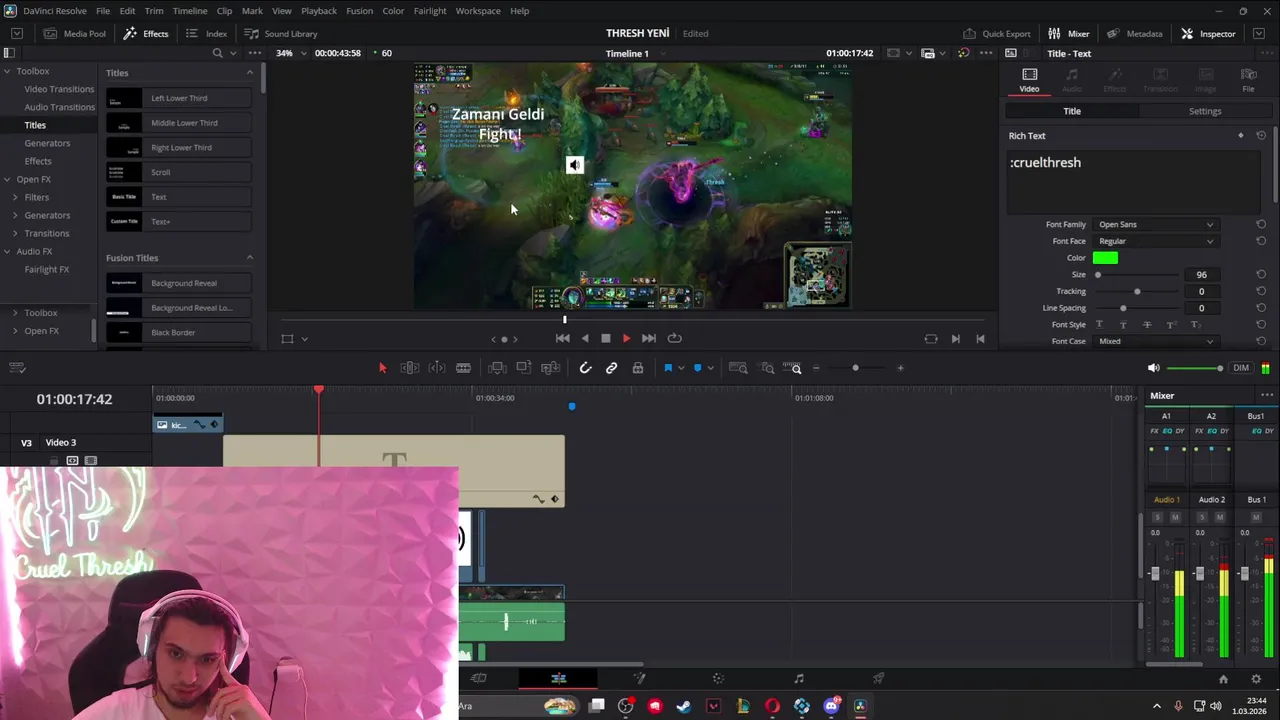Jump to last frame in viewer
The width and height of the screenshot is (1280, 720).
click(649, 338)
